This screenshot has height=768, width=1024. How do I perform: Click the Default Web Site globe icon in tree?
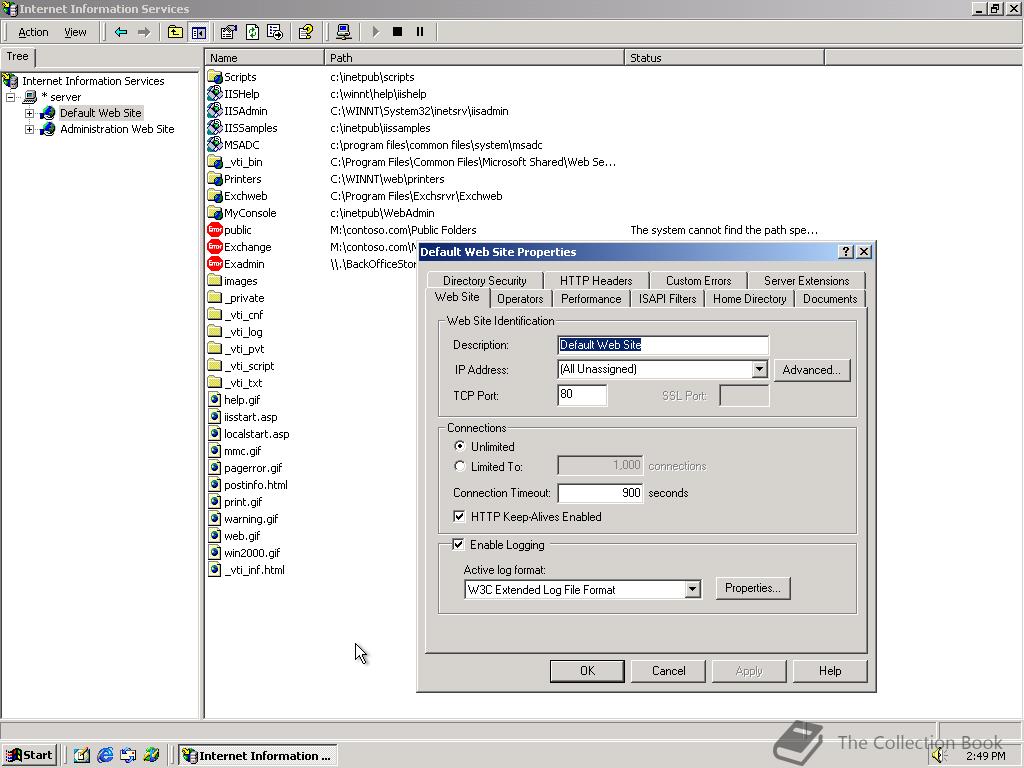click(48, 113)
